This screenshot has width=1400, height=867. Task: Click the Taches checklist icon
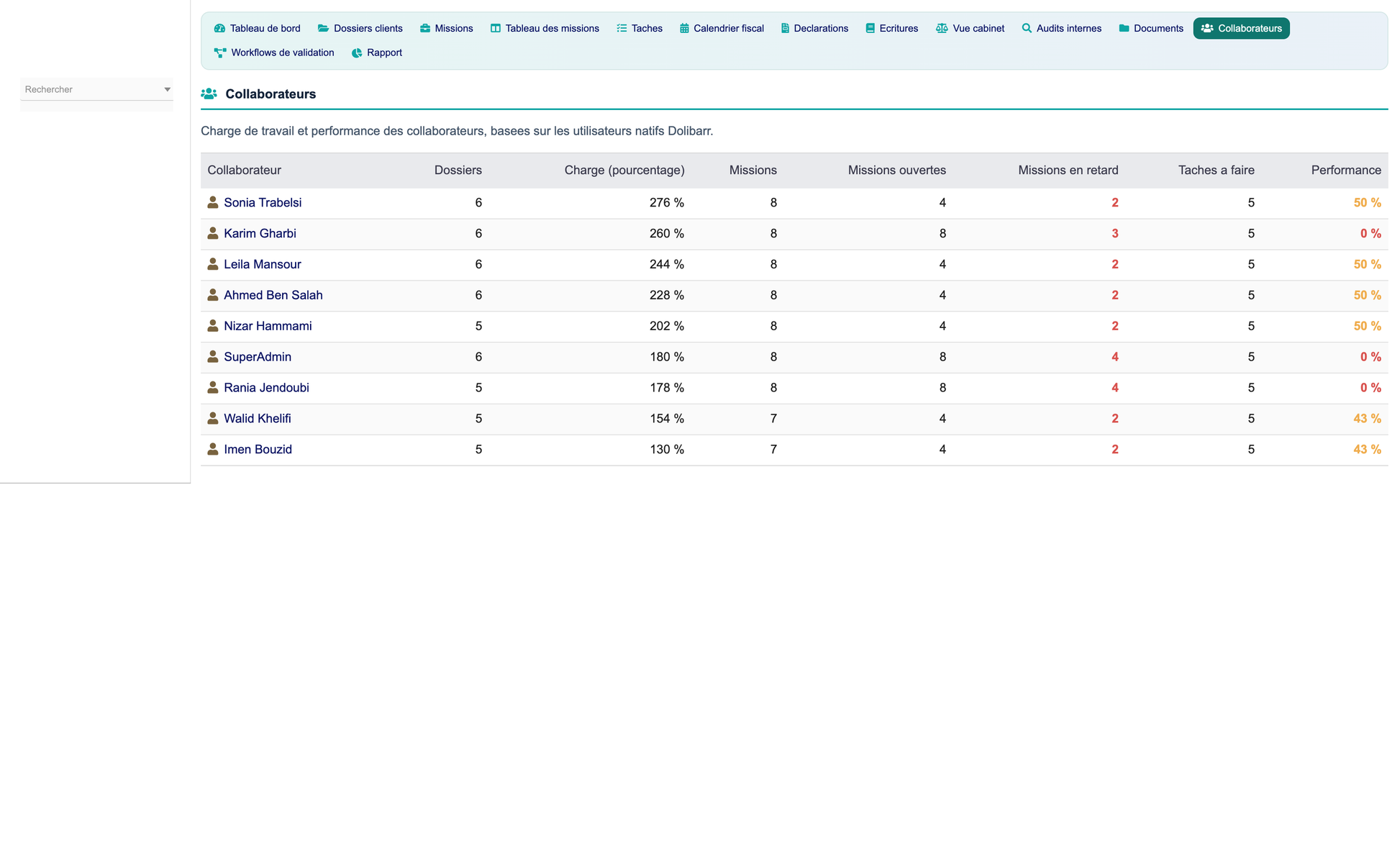pos(622,29)
